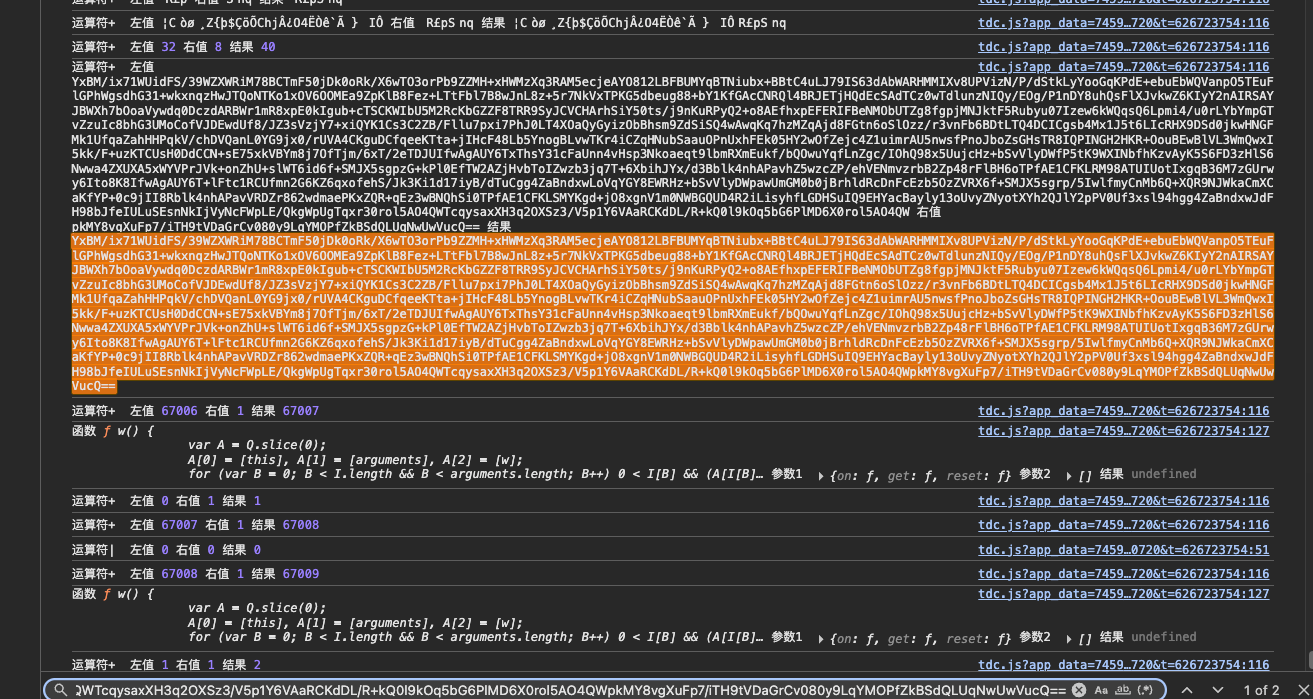Image resolution: width=1313 pixels, height=699 pixels.
Task: Click left value 32
Action: (x=168, y=47)
